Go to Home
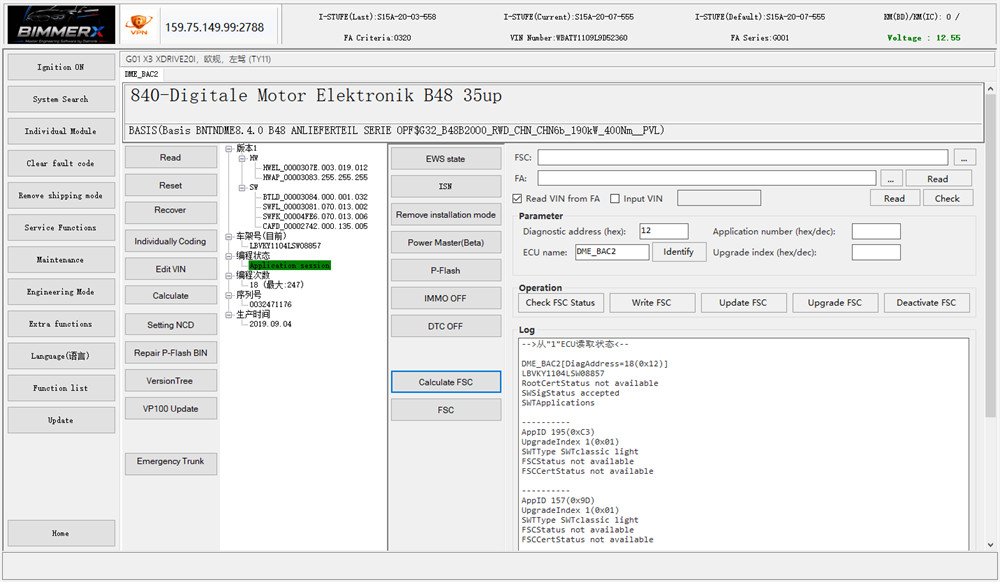 coord(61,533)
